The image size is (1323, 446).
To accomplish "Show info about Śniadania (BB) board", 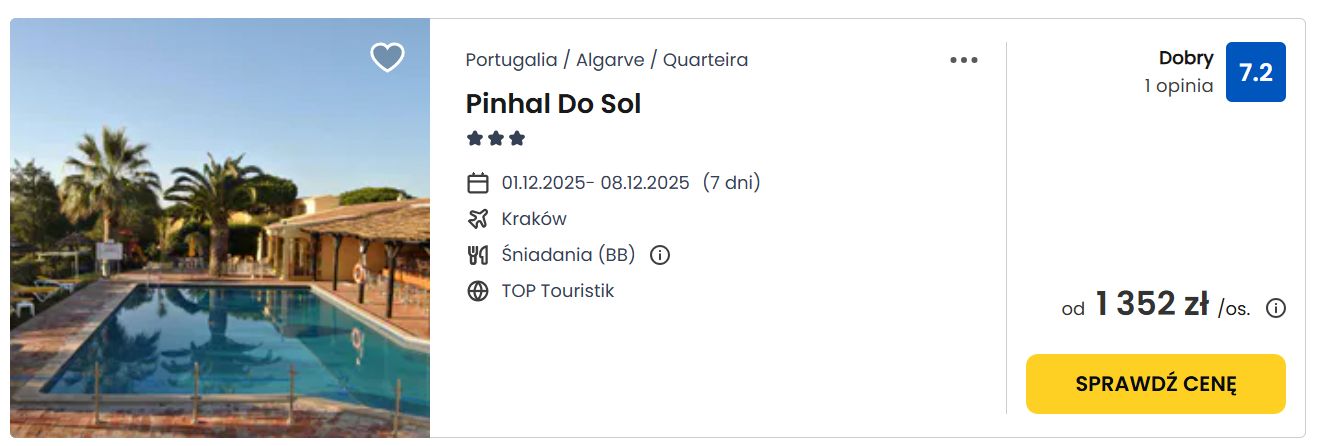I will (x=660, y=255).
